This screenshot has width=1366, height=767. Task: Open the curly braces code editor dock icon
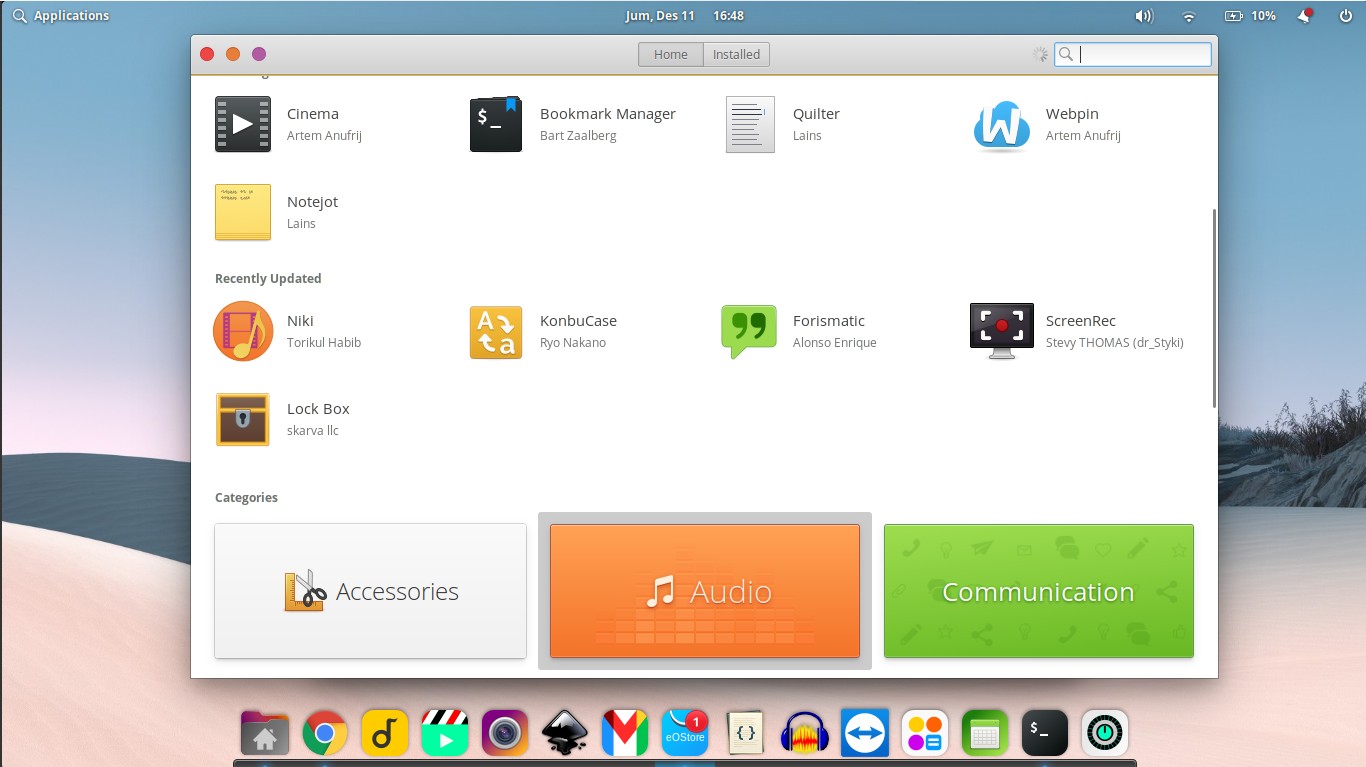tap(745, 734)
